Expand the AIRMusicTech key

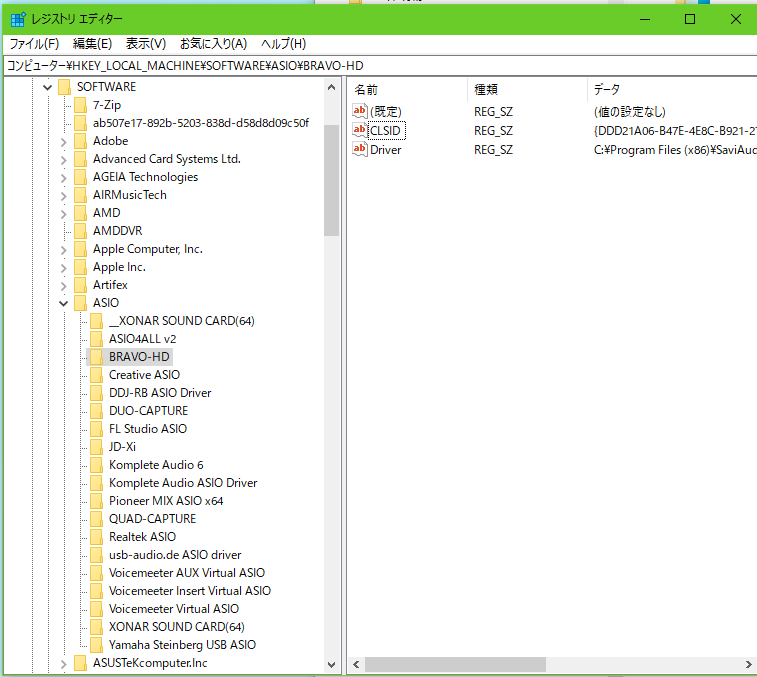63,196
